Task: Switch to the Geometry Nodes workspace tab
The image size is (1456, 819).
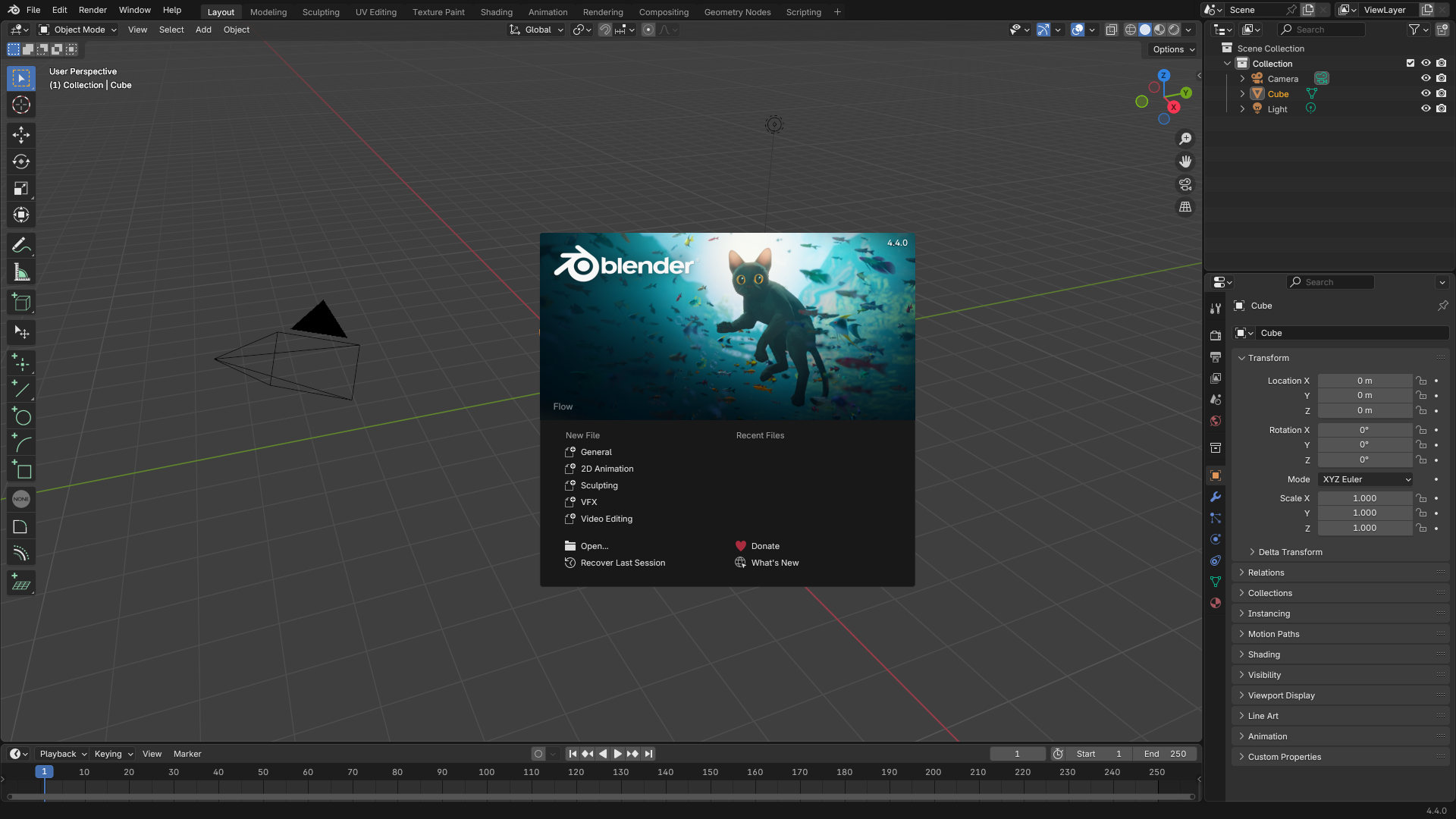Action: pyautogui.click(x=737, y=12)
